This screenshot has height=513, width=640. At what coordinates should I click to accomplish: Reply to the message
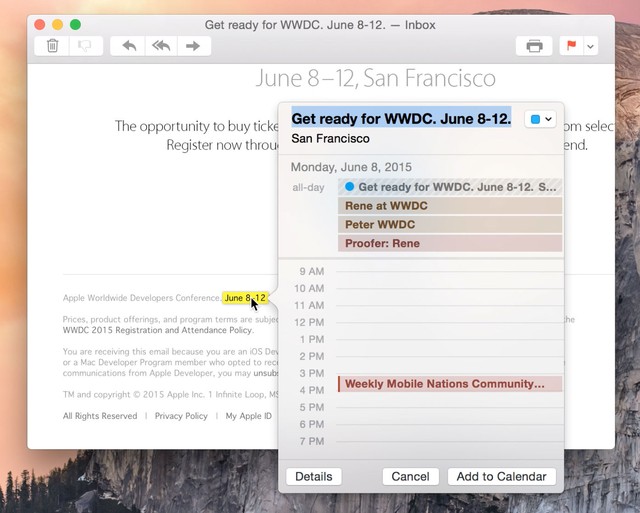[x=128, y=46]
